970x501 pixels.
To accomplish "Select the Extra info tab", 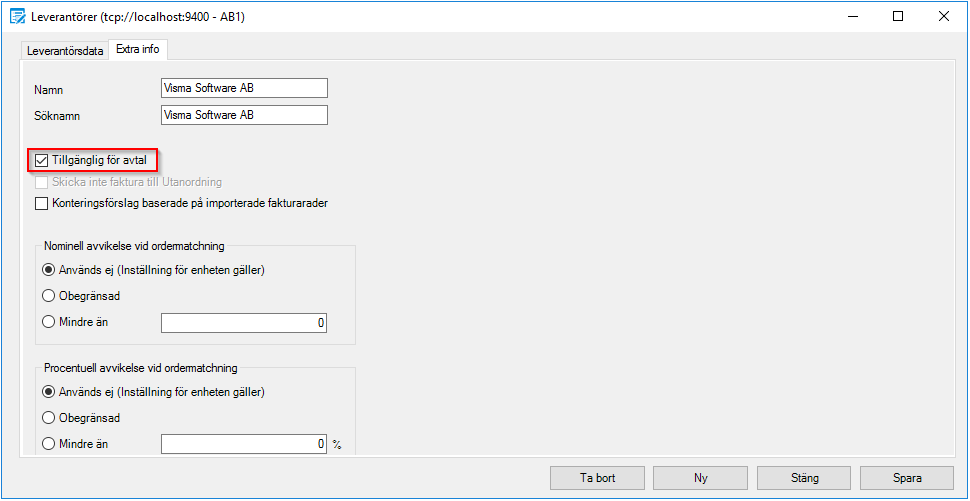I will tap(137, 49).
